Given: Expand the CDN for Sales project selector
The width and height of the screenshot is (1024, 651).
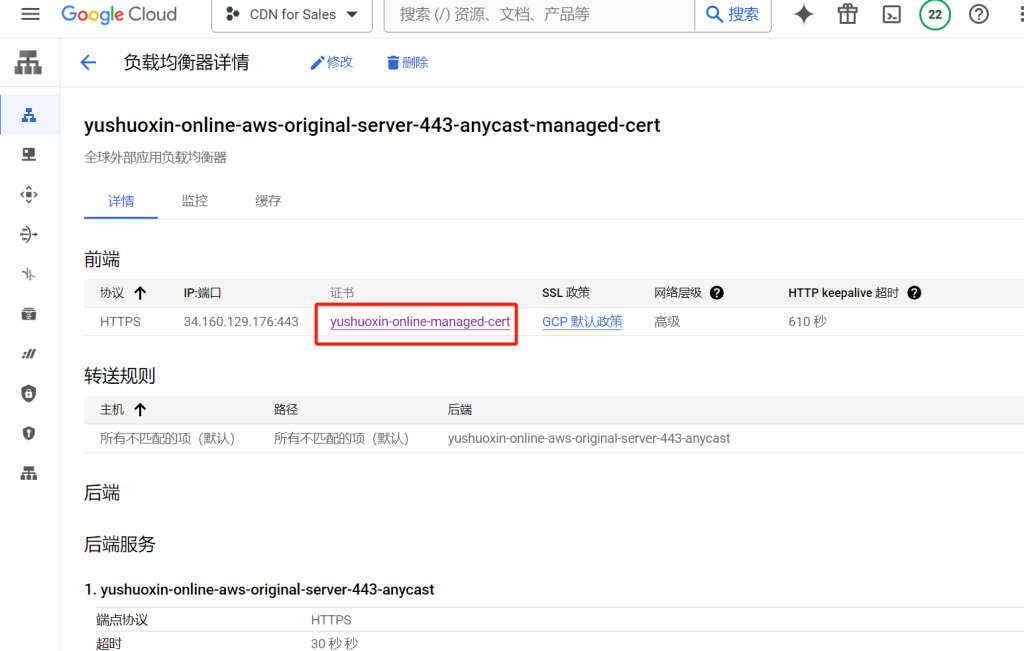Looking at the screenshot, I should click(291, 14).
